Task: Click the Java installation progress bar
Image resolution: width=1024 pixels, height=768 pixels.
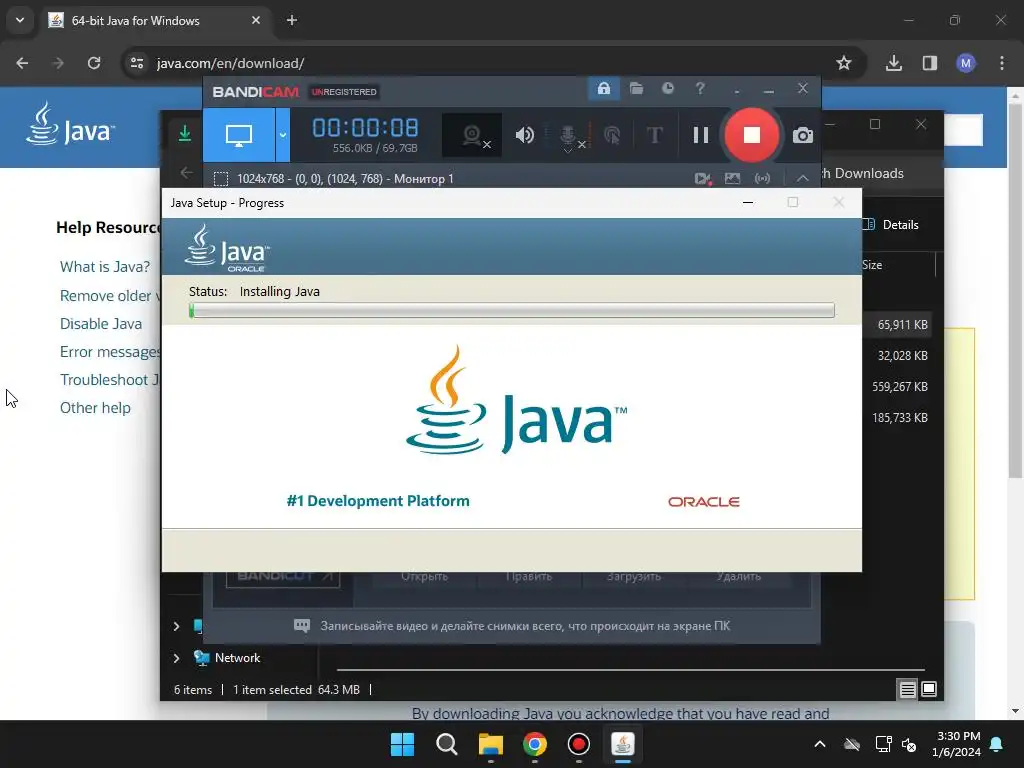Action: (x=511, y=310)
